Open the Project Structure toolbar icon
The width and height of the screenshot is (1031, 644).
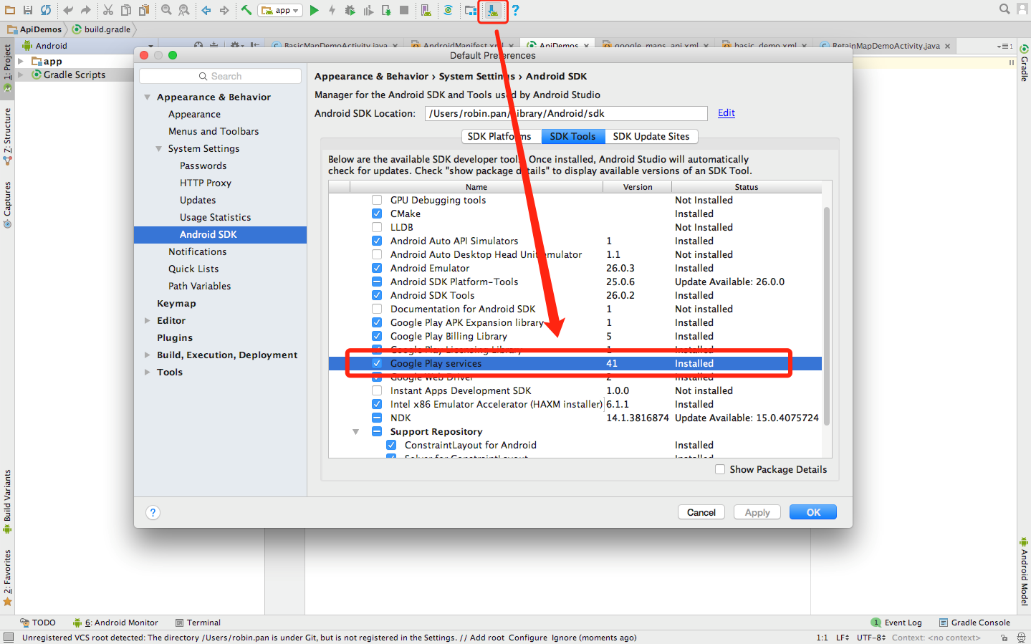[x=471, y=10]
